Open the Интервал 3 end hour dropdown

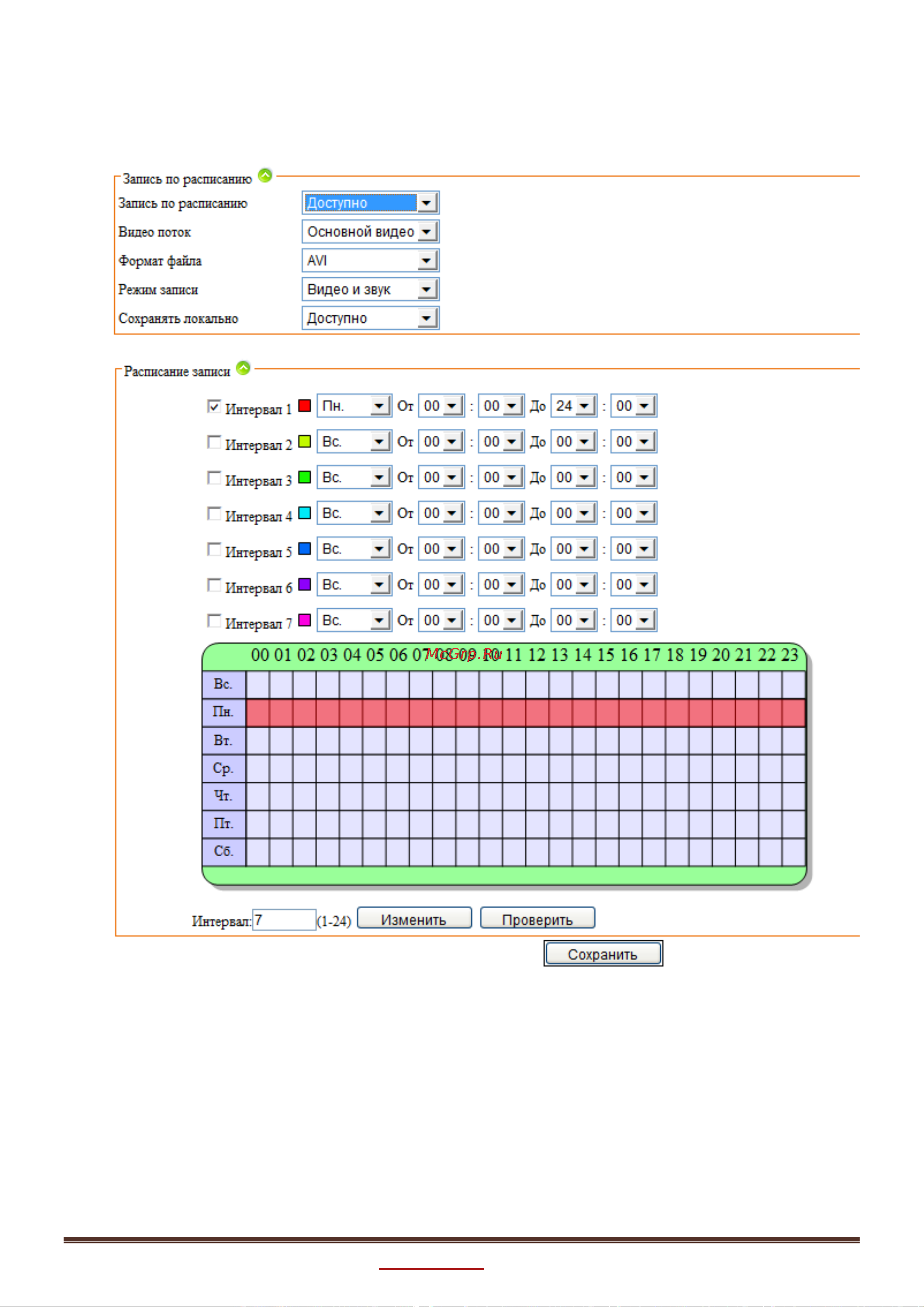click(x=574, y=478)
